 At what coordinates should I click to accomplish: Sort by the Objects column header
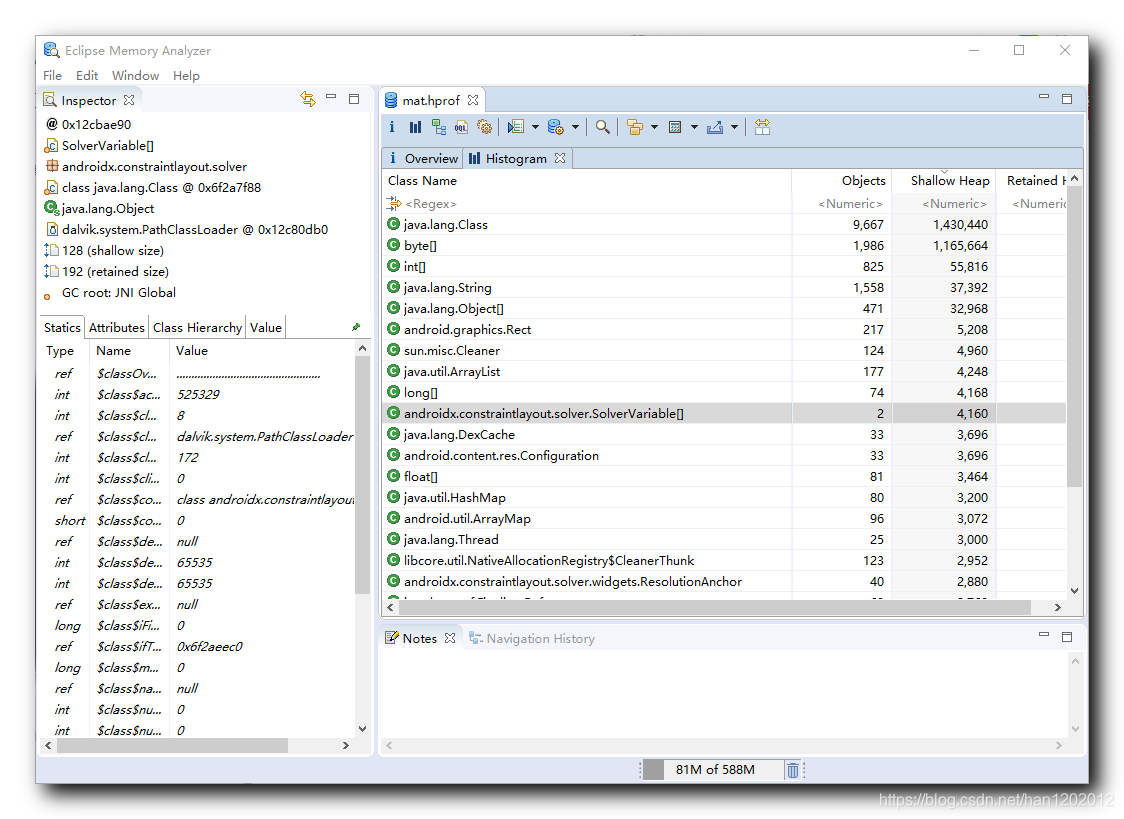click(x=842, y=181)
